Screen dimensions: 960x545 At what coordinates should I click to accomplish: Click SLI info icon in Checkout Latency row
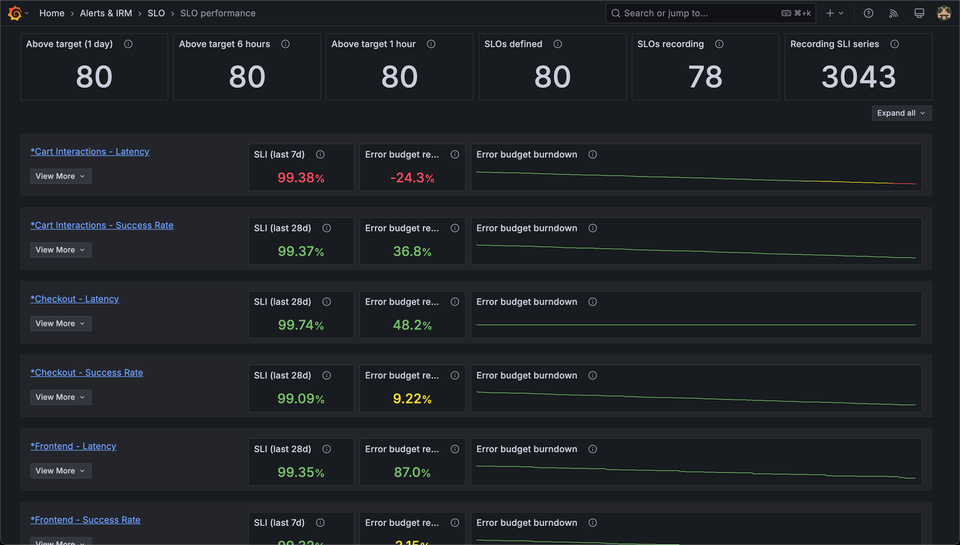327,302
